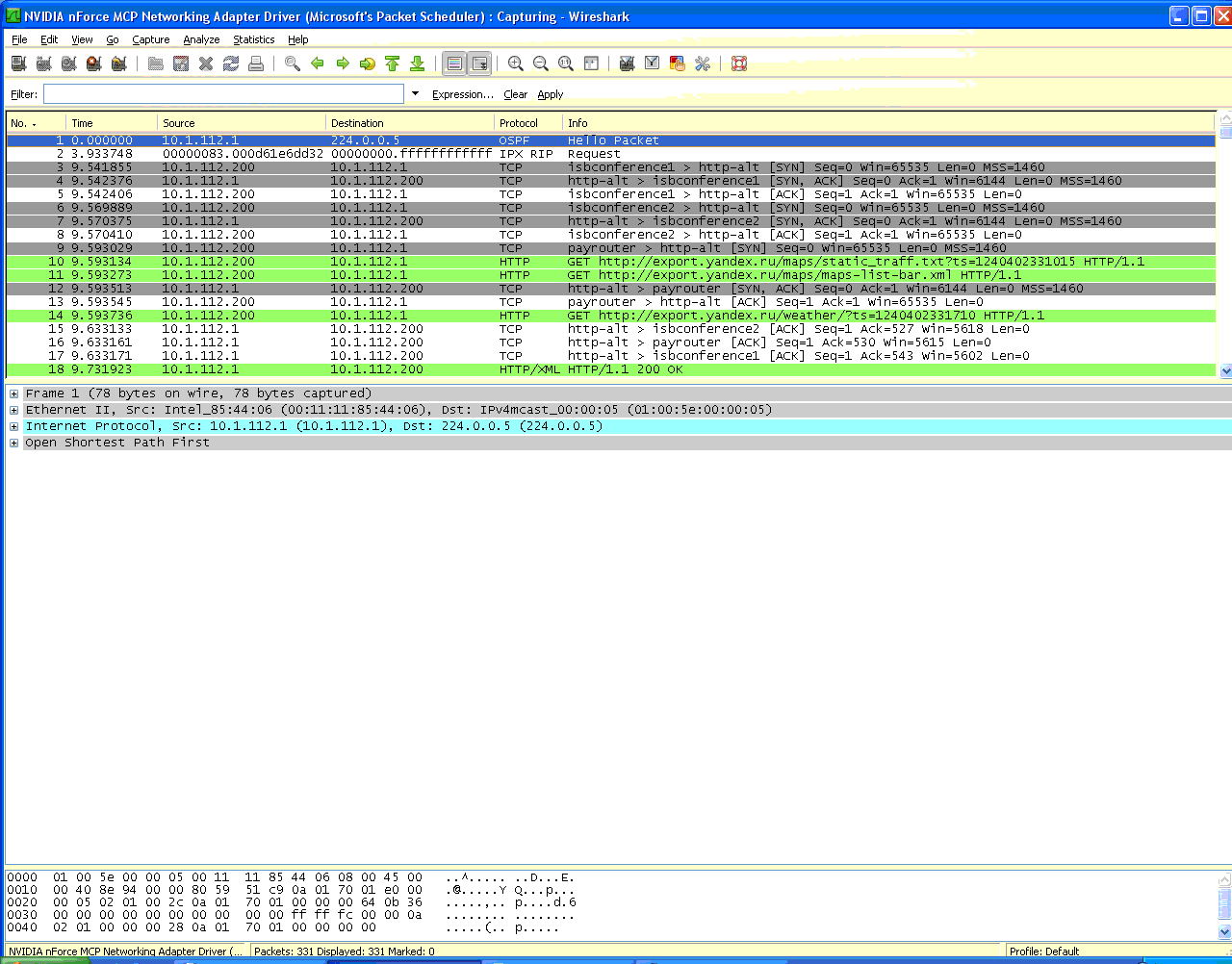Zoom in on packet text
Screen dimensions: 1232x964
(516, 63)
